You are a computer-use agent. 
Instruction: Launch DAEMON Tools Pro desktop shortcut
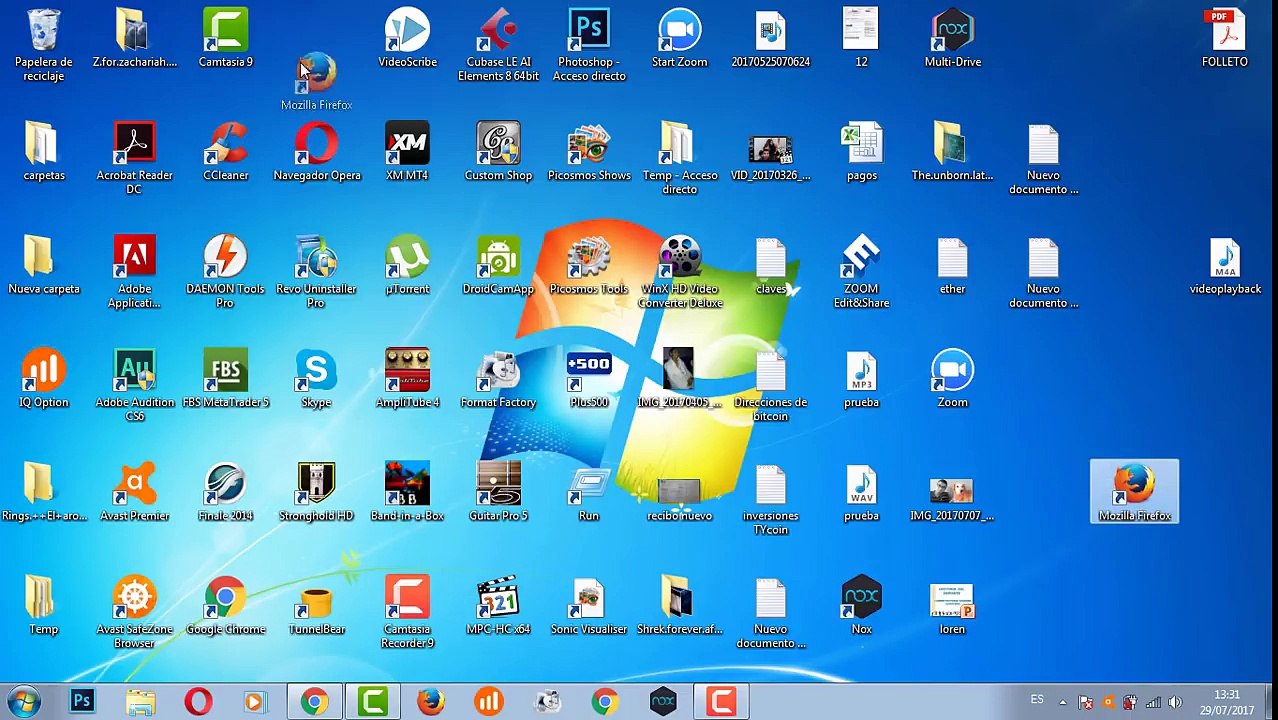coord(225,272)
